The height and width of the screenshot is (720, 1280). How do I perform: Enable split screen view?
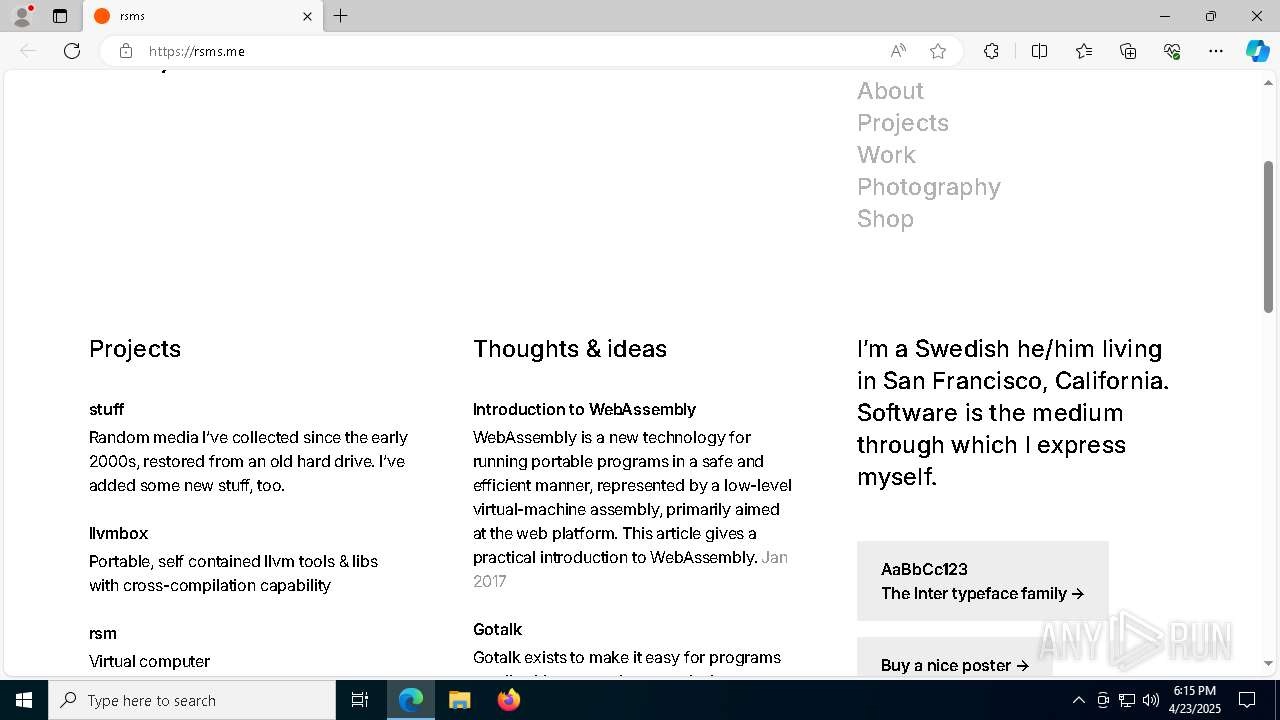pos(1039,51)
